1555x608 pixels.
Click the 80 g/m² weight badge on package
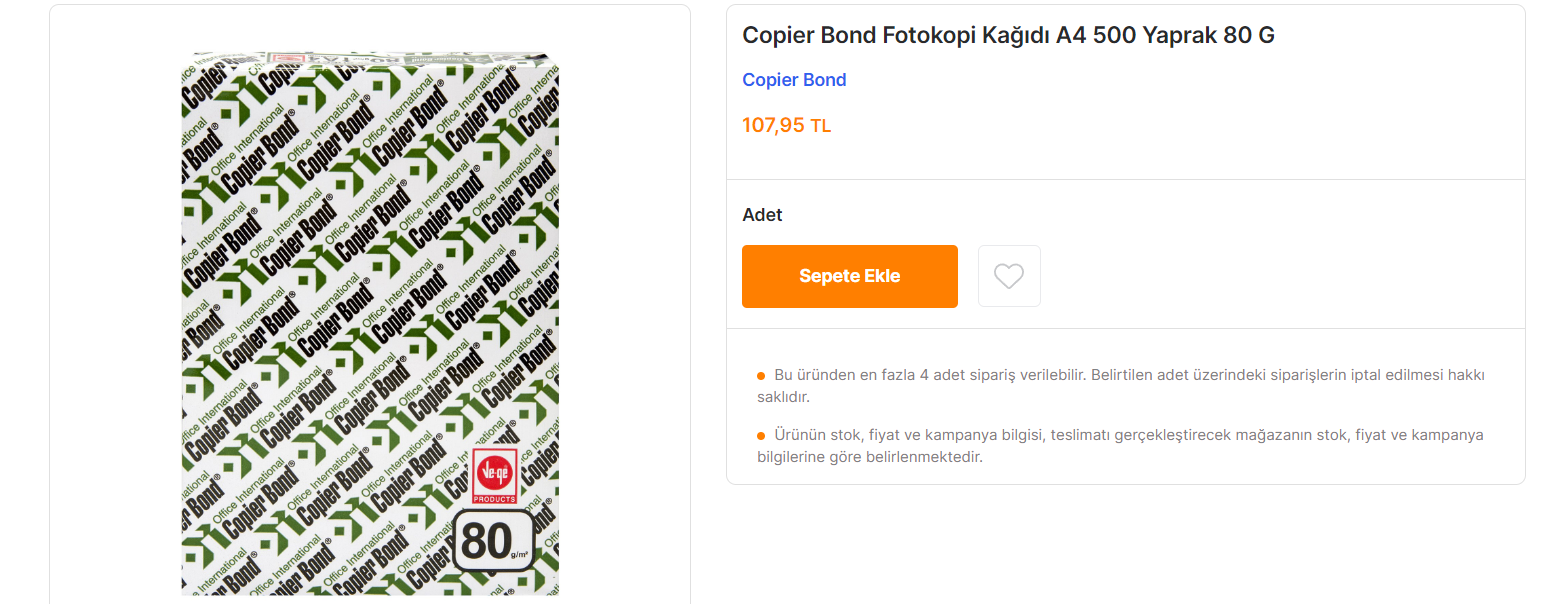(493, 540)
